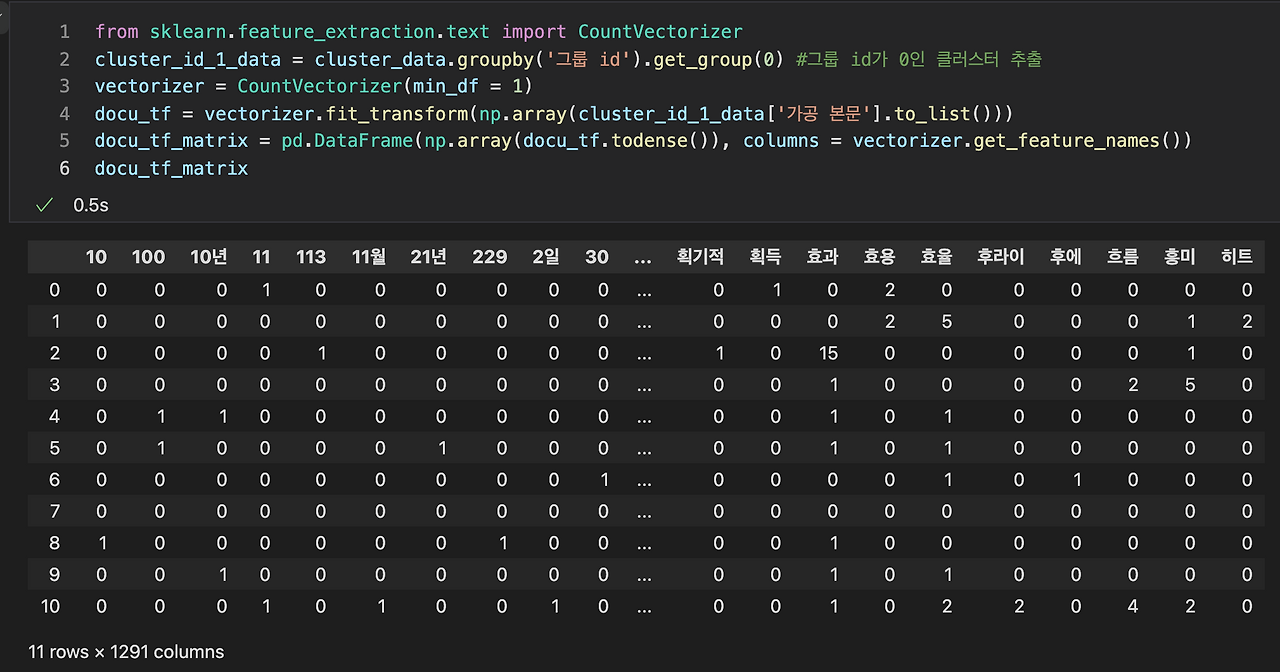Select code line number 3 in gutter
Image resolution: width=1280 pixels, height=672 pixels.
65,86
